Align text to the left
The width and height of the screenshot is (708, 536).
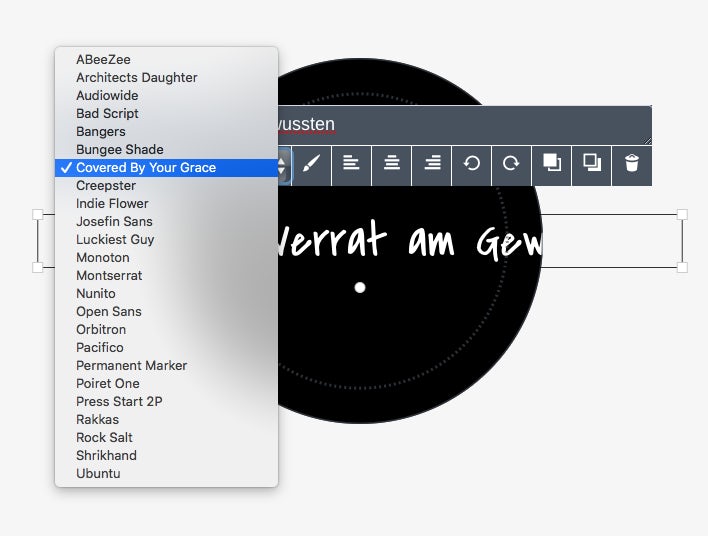(x=351, y=165)
